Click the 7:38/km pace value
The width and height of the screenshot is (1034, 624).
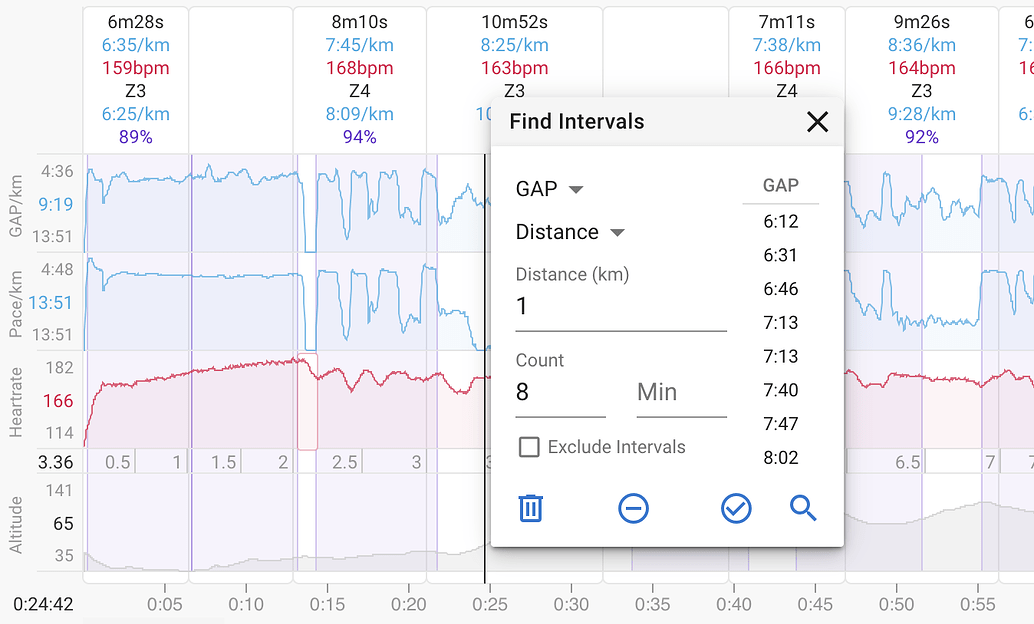(x=787, y=45)
